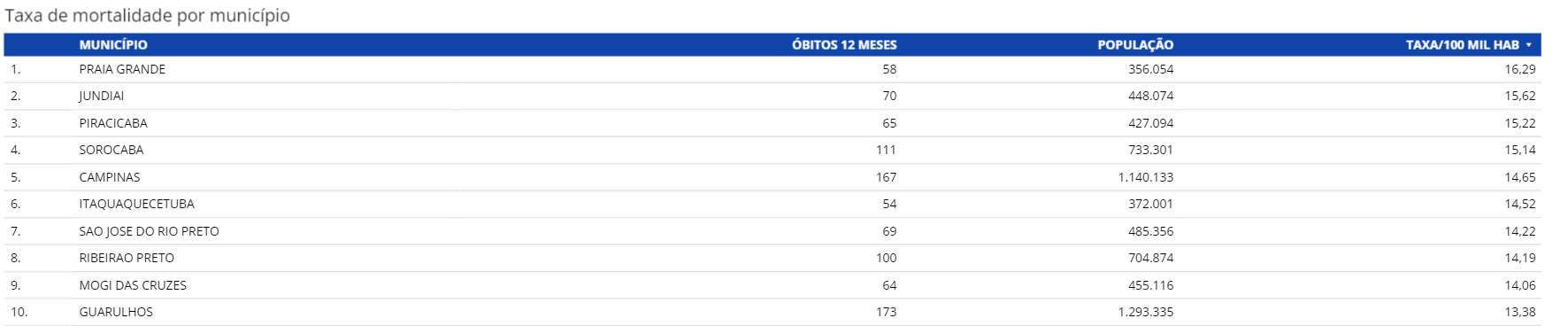This screenshot has width=1568, height=326.
Task: Sort by POPULAÇÃO column header
Action: point(1135,45)
